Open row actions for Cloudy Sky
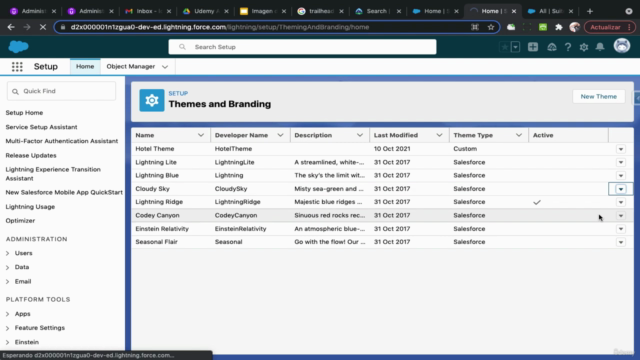Screen dimensions: 640x360 coord(620,189)
